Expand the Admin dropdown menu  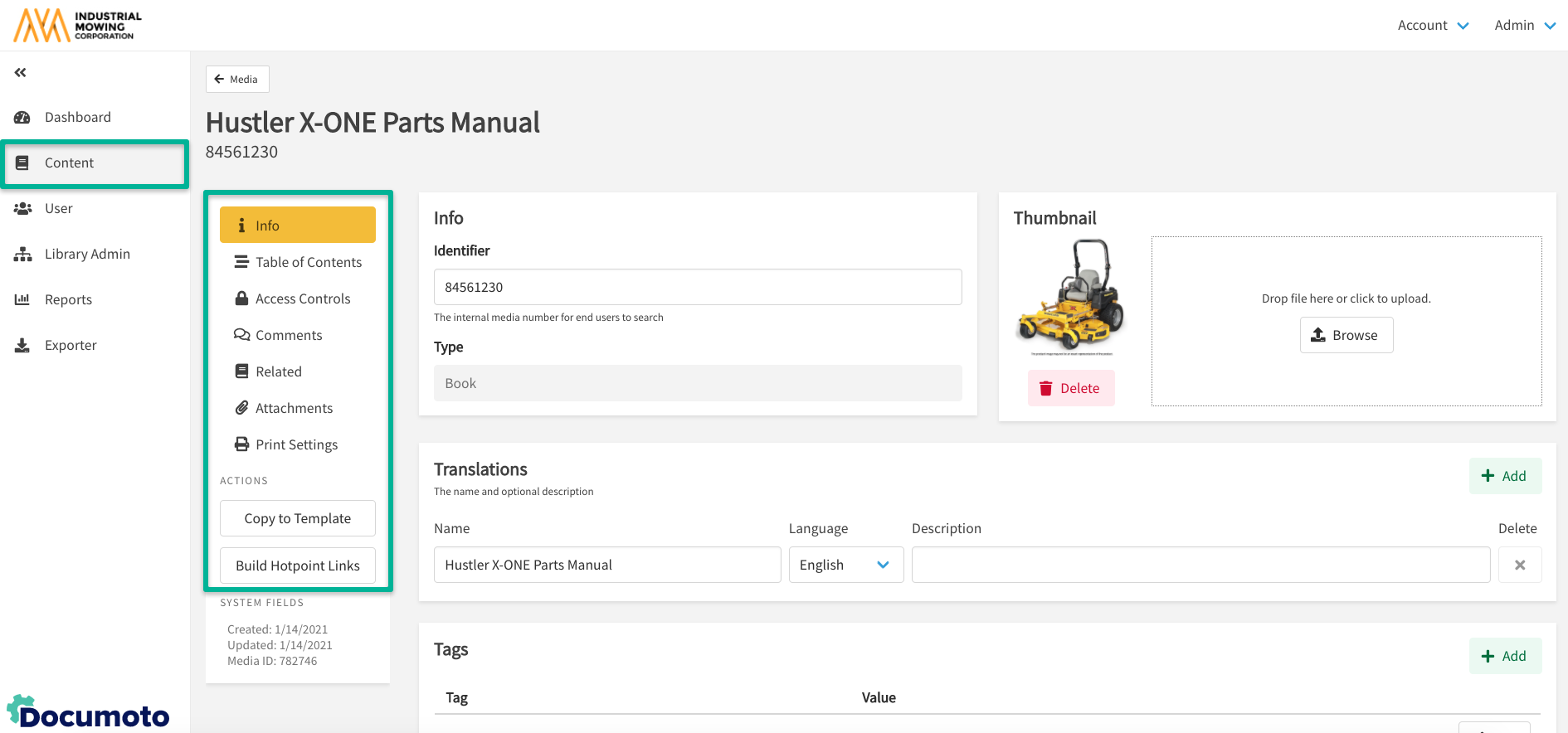1524,26
